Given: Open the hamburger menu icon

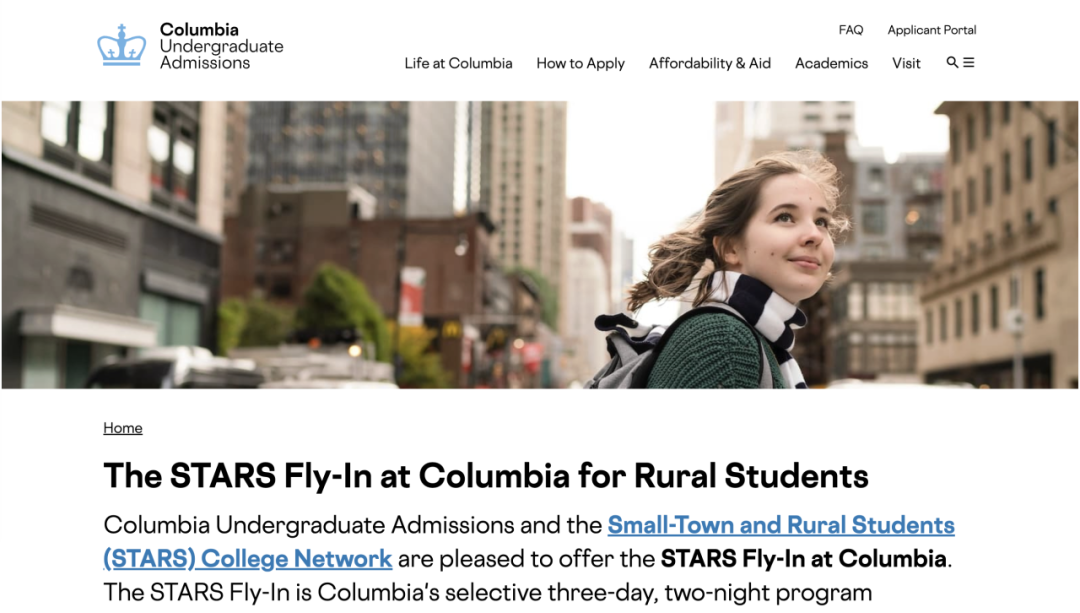Looking at the screenshot, I should click(x=969, y=62).
